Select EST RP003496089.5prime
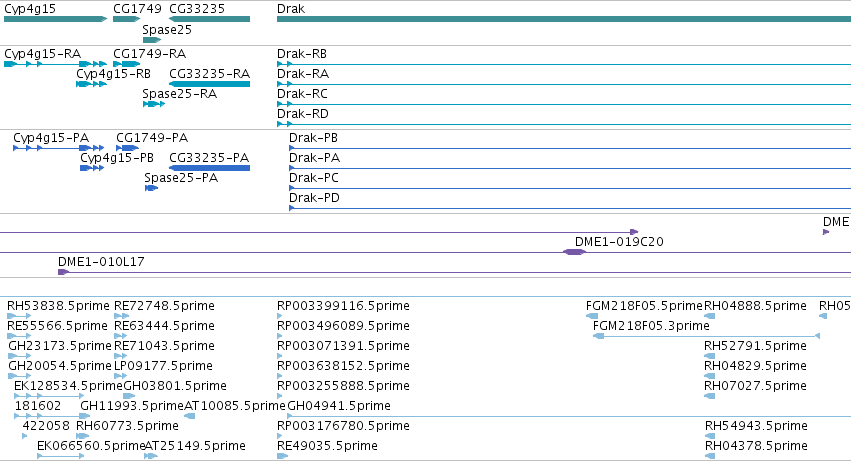This screenshot has height=461, width=851. point(343,326)
